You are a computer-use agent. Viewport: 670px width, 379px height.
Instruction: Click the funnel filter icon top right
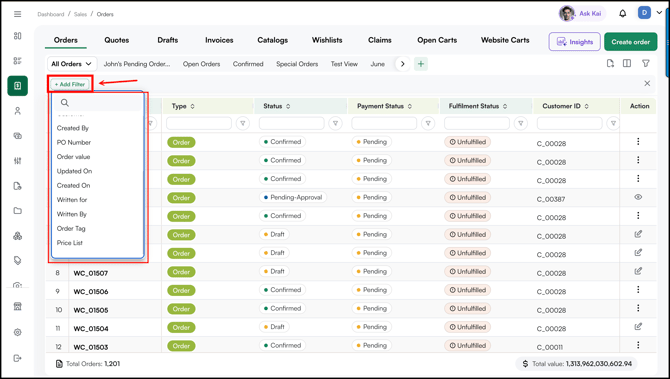coord(646,63)
